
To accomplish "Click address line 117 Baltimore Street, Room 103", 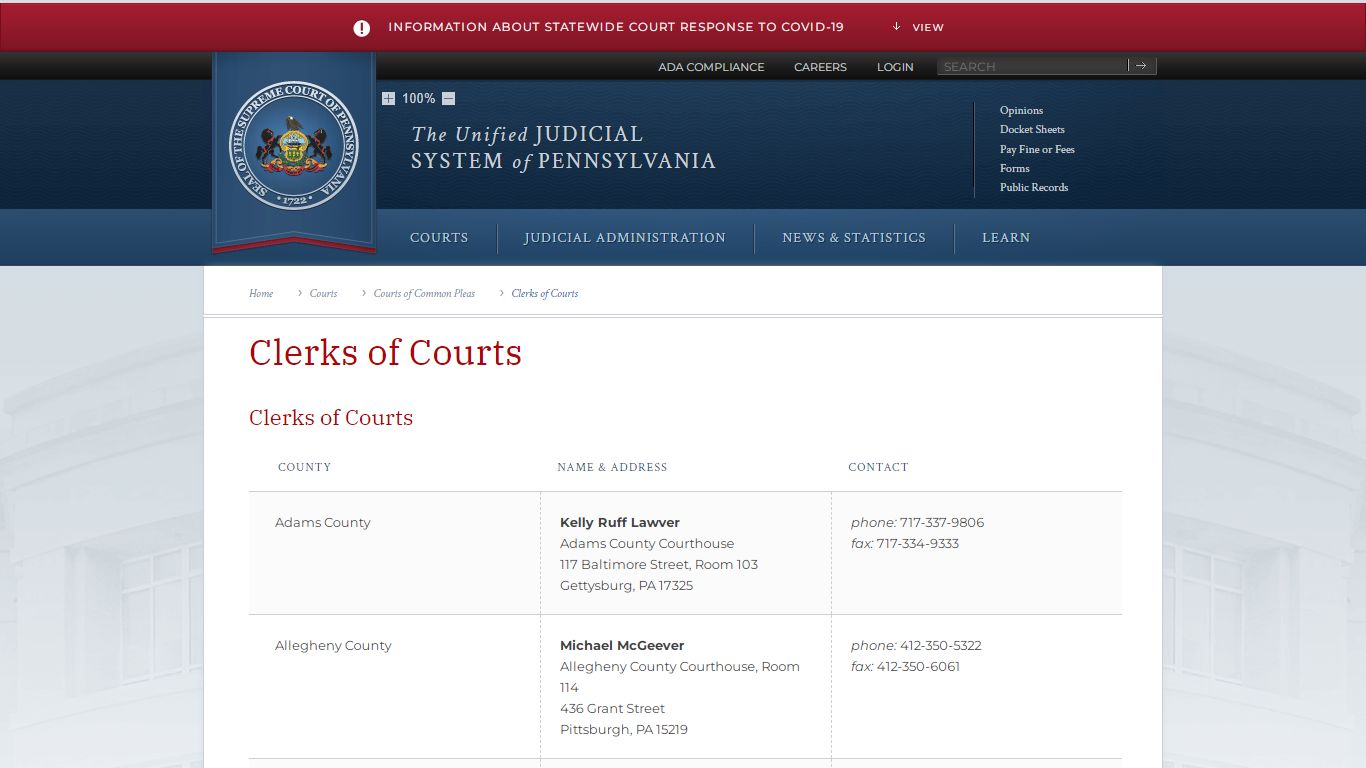I will click(659, 564).
